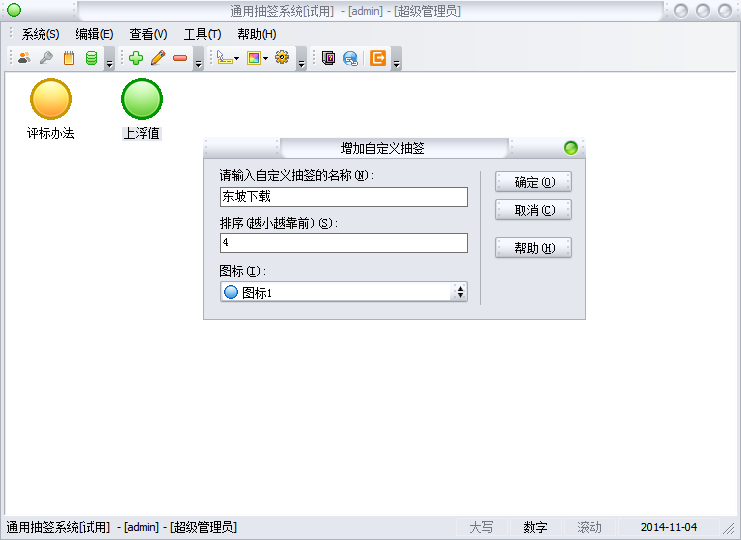
Task: Click the sort order field showing 4
Action: [344, 243]
